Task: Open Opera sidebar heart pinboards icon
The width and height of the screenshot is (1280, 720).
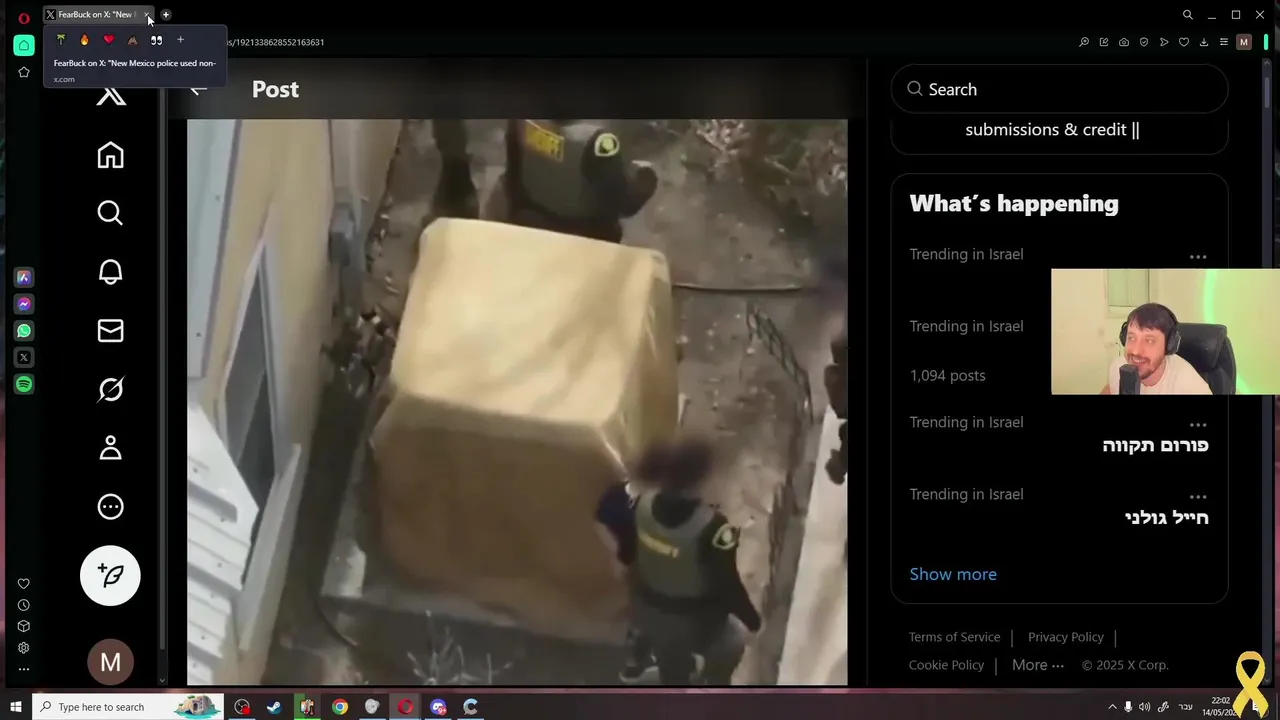Action: (x=24, y=584)
